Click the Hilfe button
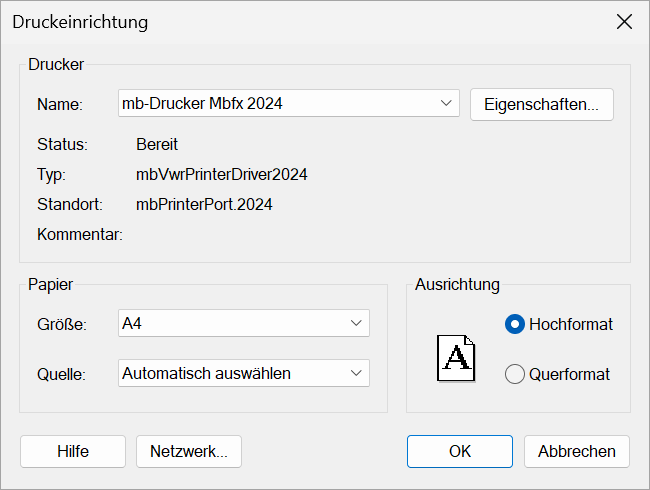Image resolution: width=650 pixels, height=490 pixels. [x=73, y=451]
